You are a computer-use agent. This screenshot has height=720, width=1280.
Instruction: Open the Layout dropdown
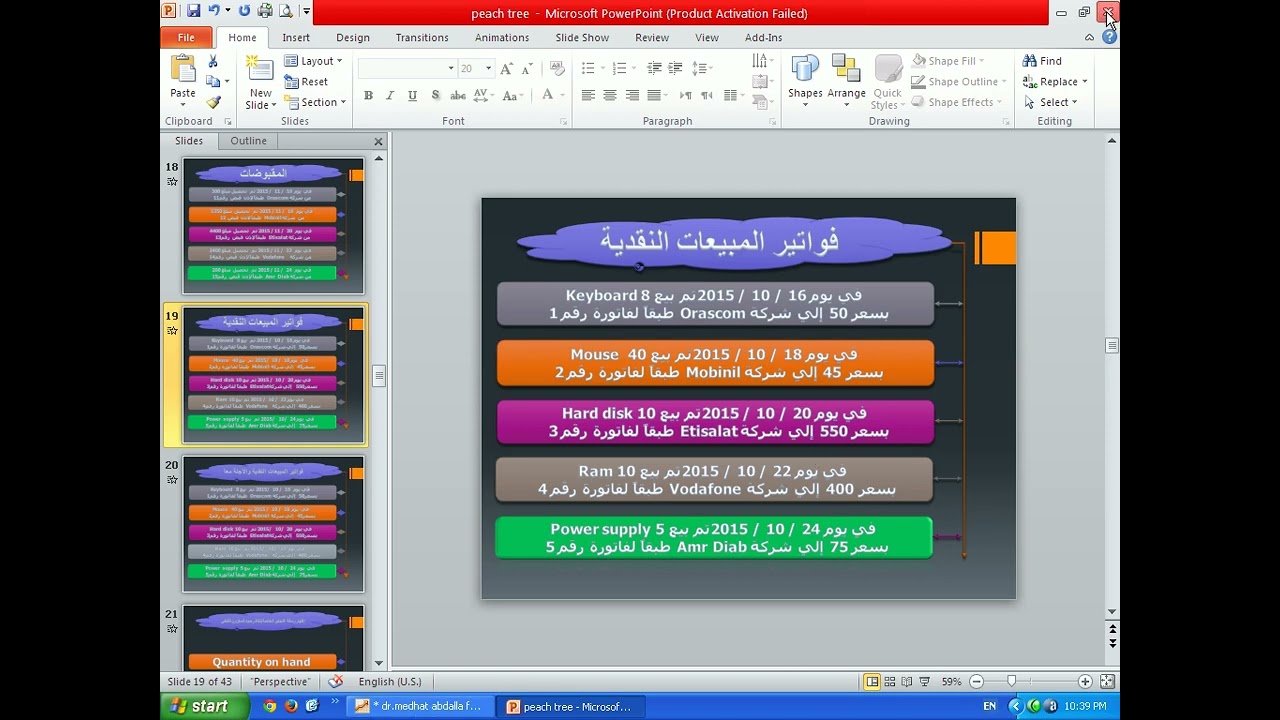(314, 61)
